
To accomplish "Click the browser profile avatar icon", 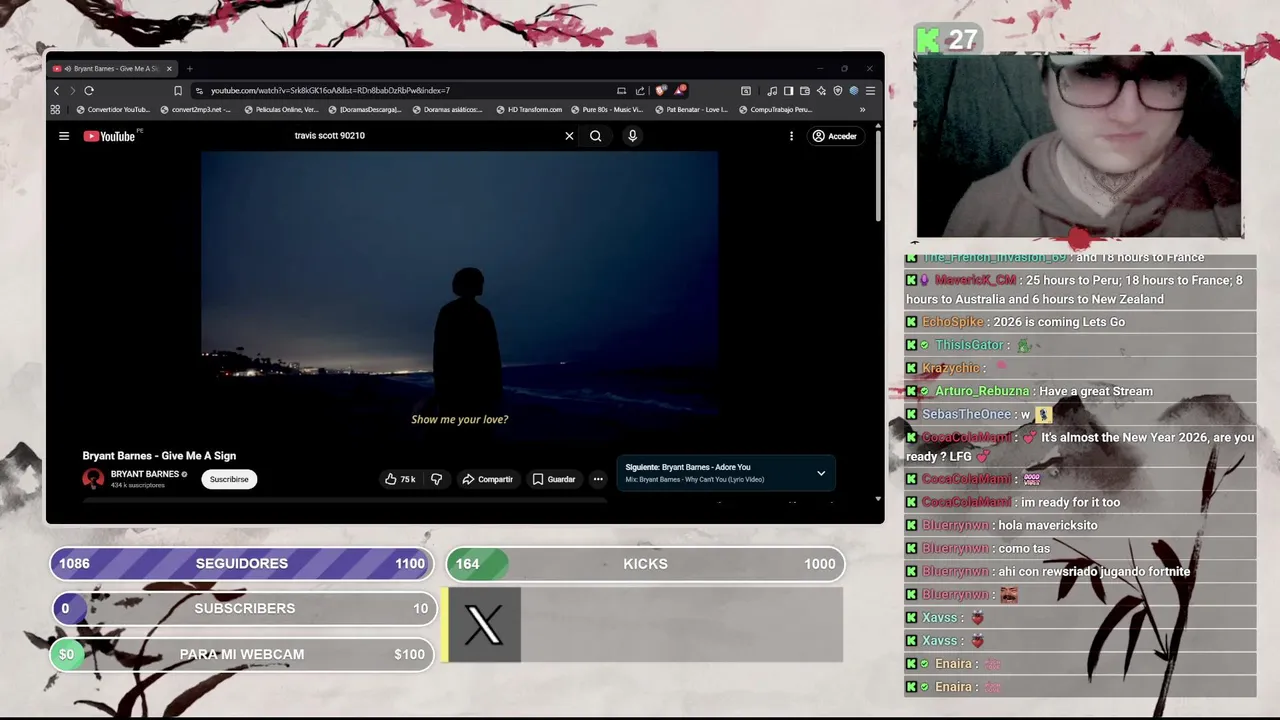I will [x=853, y=90].
